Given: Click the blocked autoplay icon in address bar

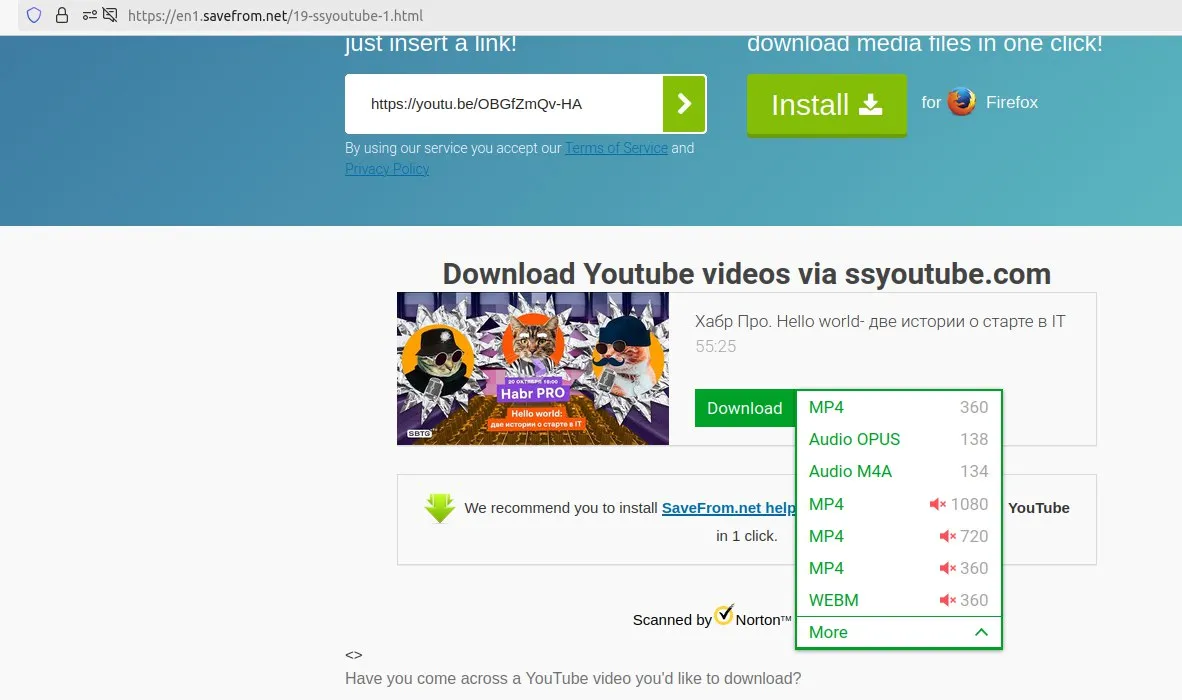Looking at the screenshot, I should click(110, 15).
